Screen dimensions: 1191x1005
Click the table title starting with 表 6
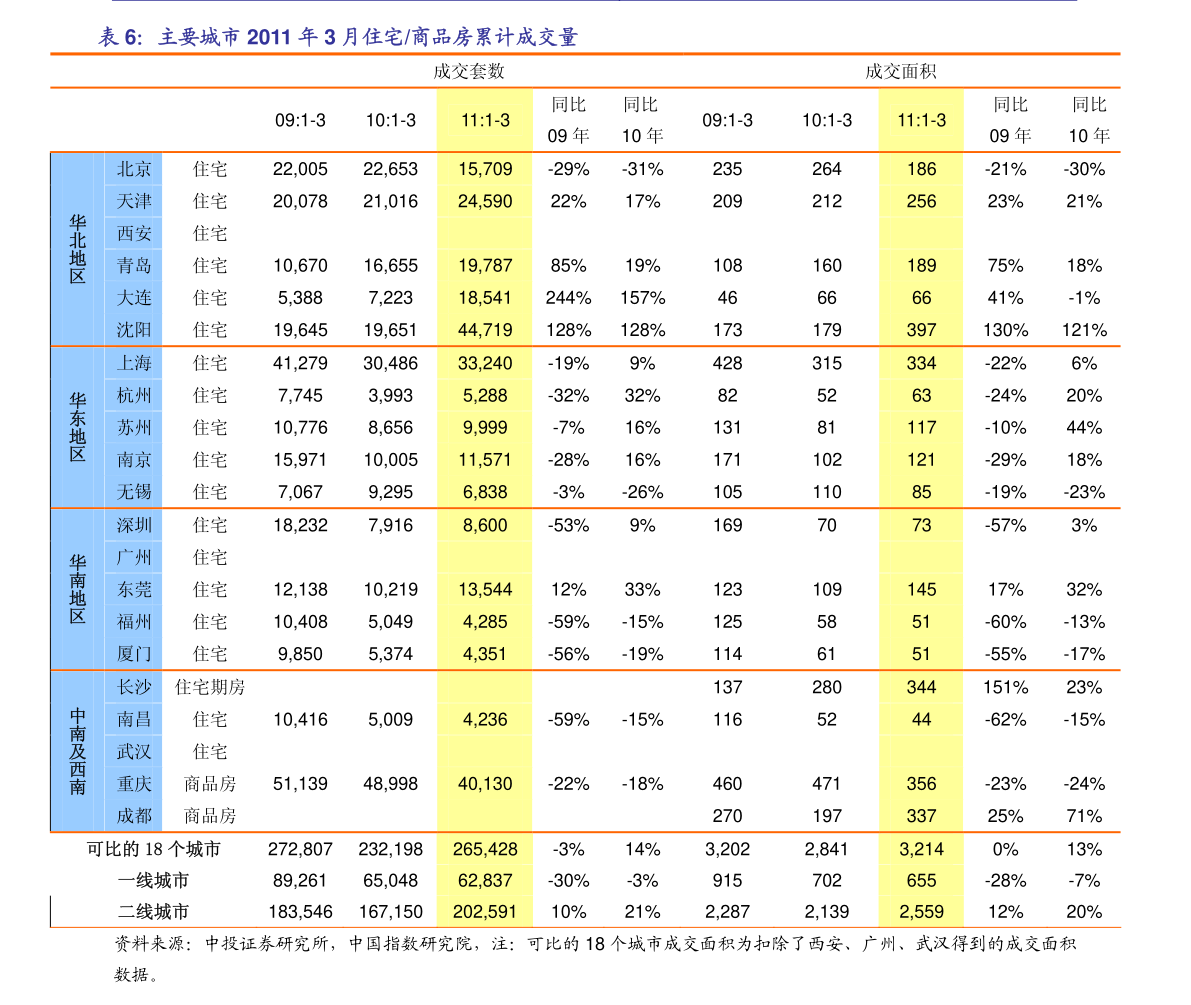click(x=337, y=38)
